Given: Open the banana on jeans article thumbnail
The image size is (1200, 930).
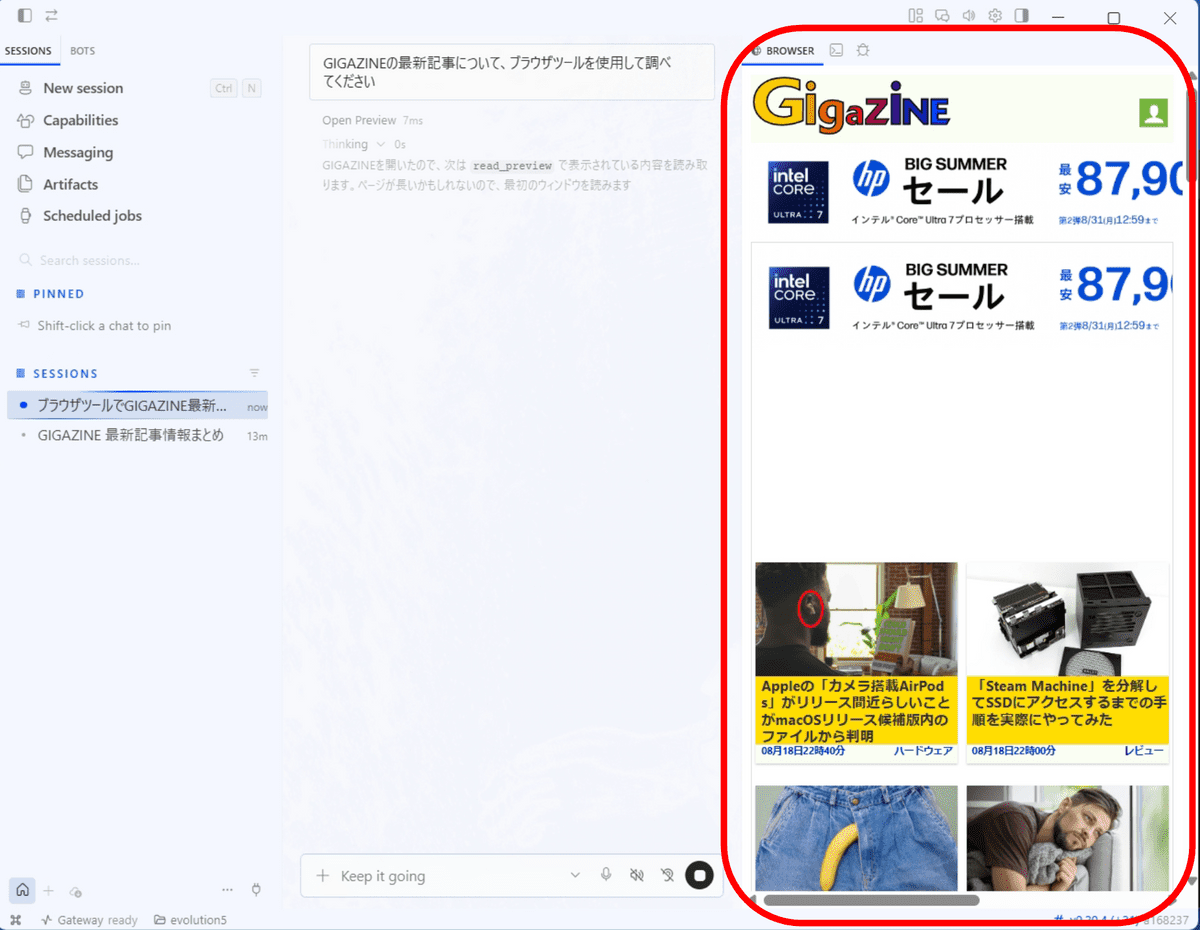Looking at the screenshot, I should (x=856, y=838).
